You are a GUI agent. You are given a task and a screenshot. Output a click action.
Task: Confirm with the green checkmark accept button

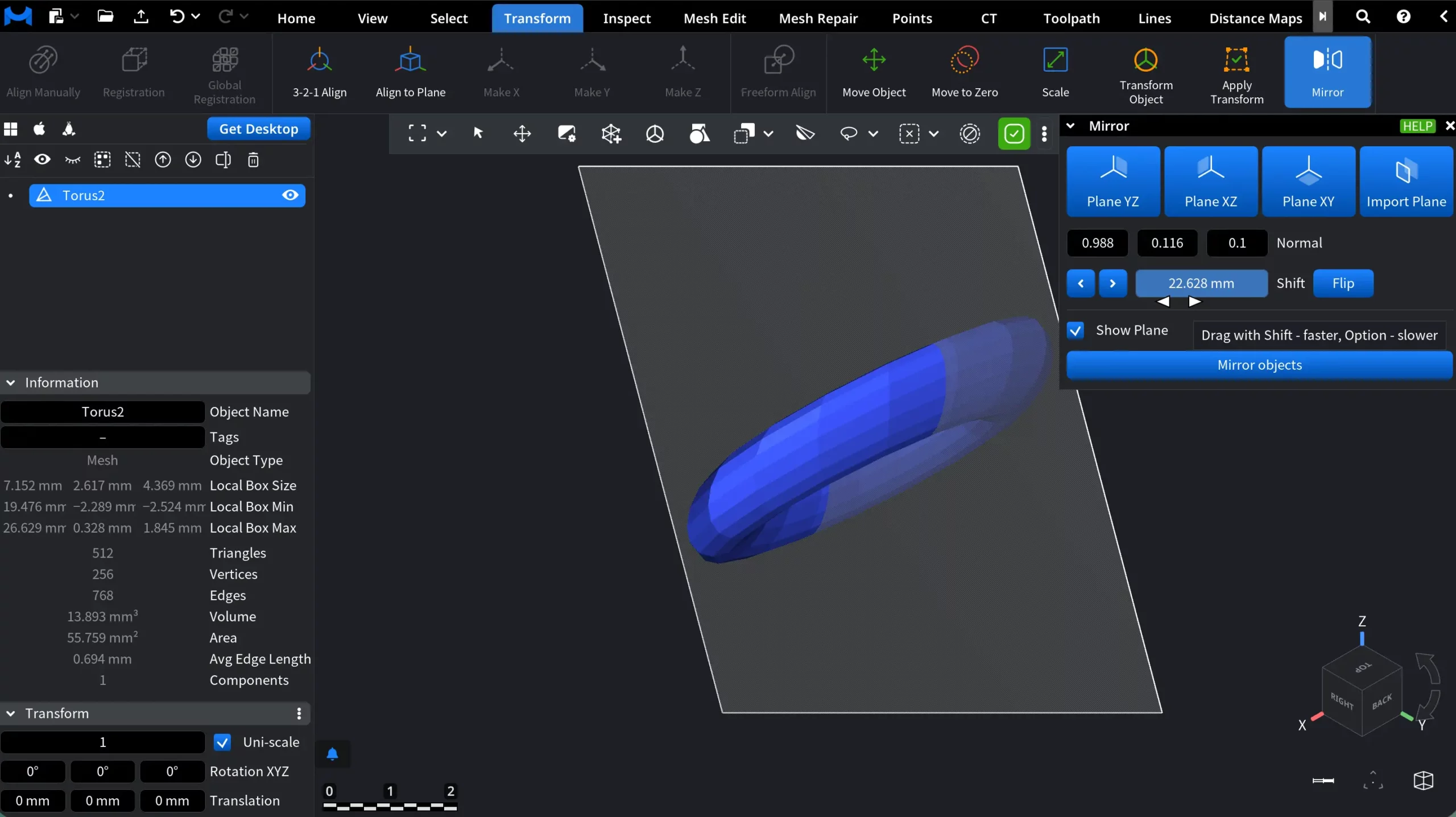point(1014,133)
